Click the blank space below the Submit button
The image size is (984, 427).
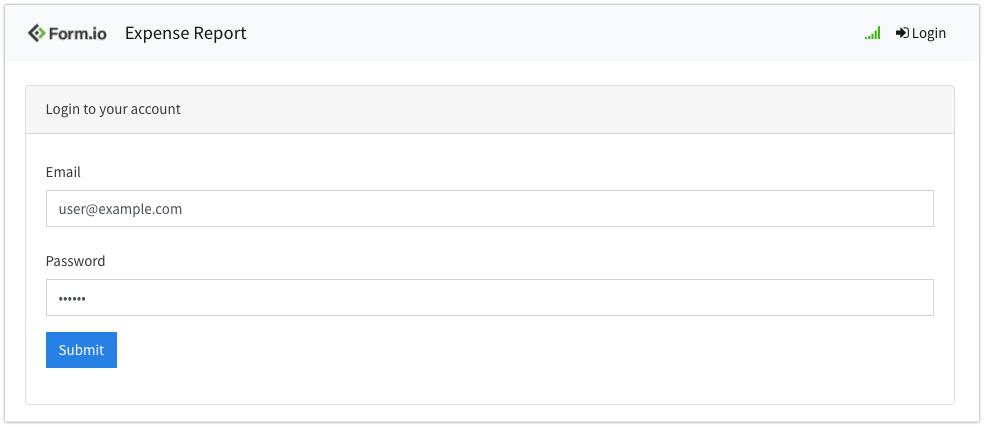[x=81, y=387]
